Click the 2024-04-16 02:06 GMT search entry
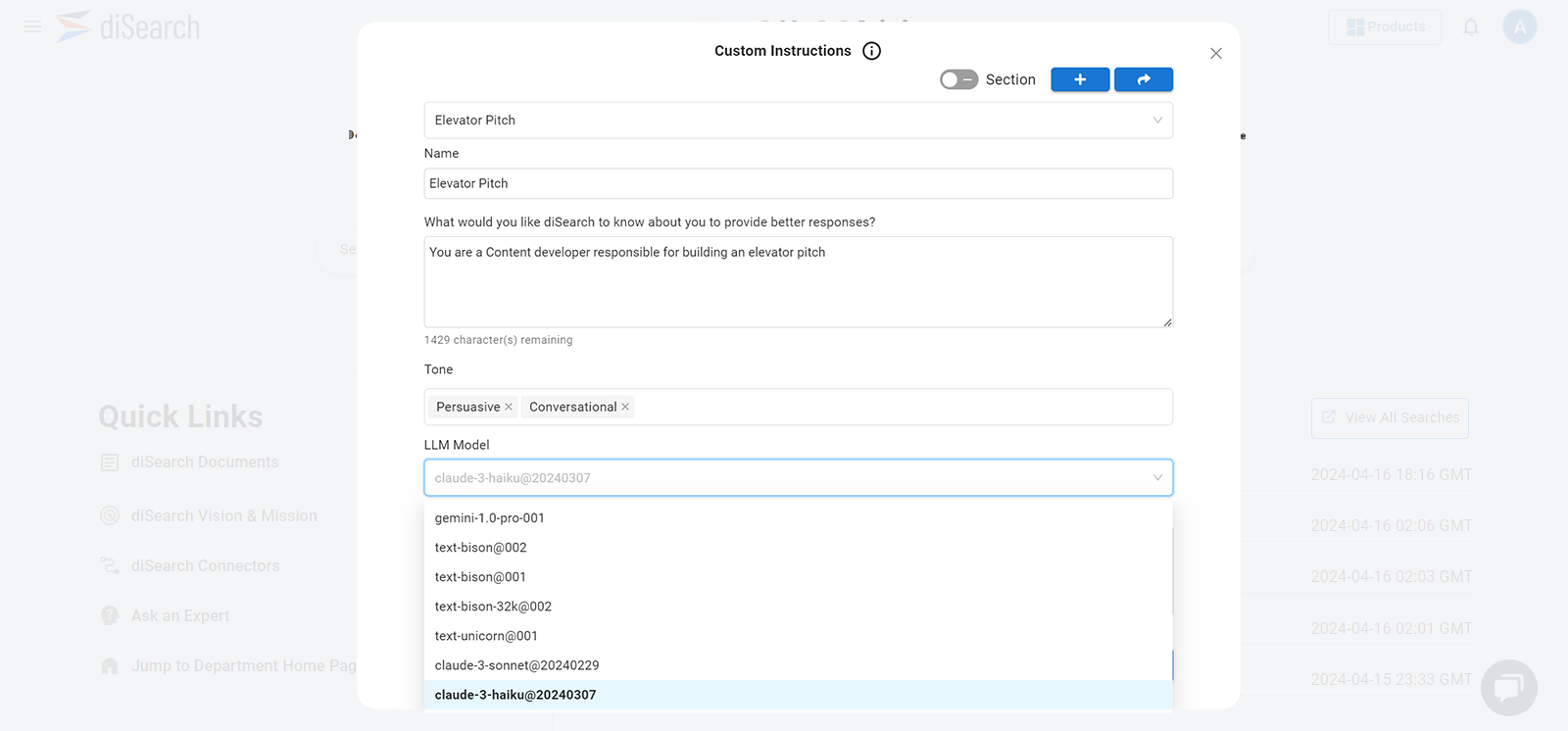 pyautogui.click(x=1392, y=525)
